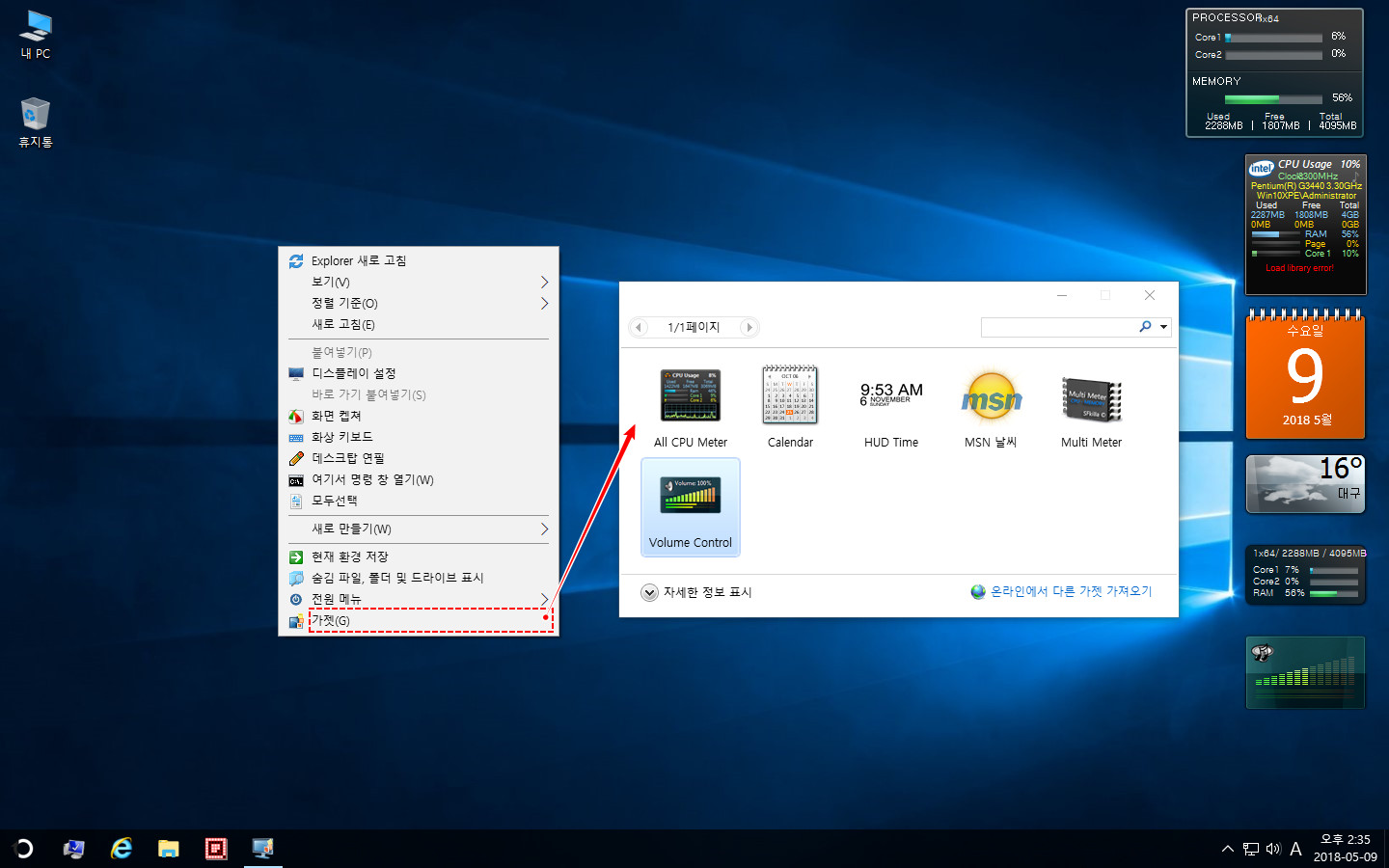The height and width of the screenshot is (868, 1389).
Task: Expand arrow next to 전원 메뉴
Action: [x=544, y=599]
